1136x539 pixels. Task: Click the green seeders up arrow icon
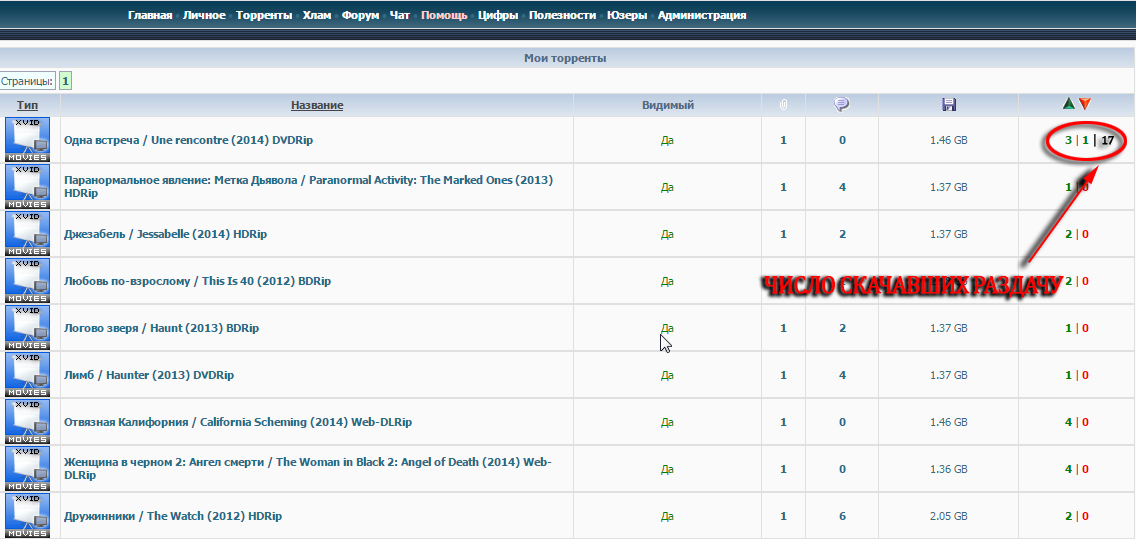pyautogui.click(x=1069, y=104)
